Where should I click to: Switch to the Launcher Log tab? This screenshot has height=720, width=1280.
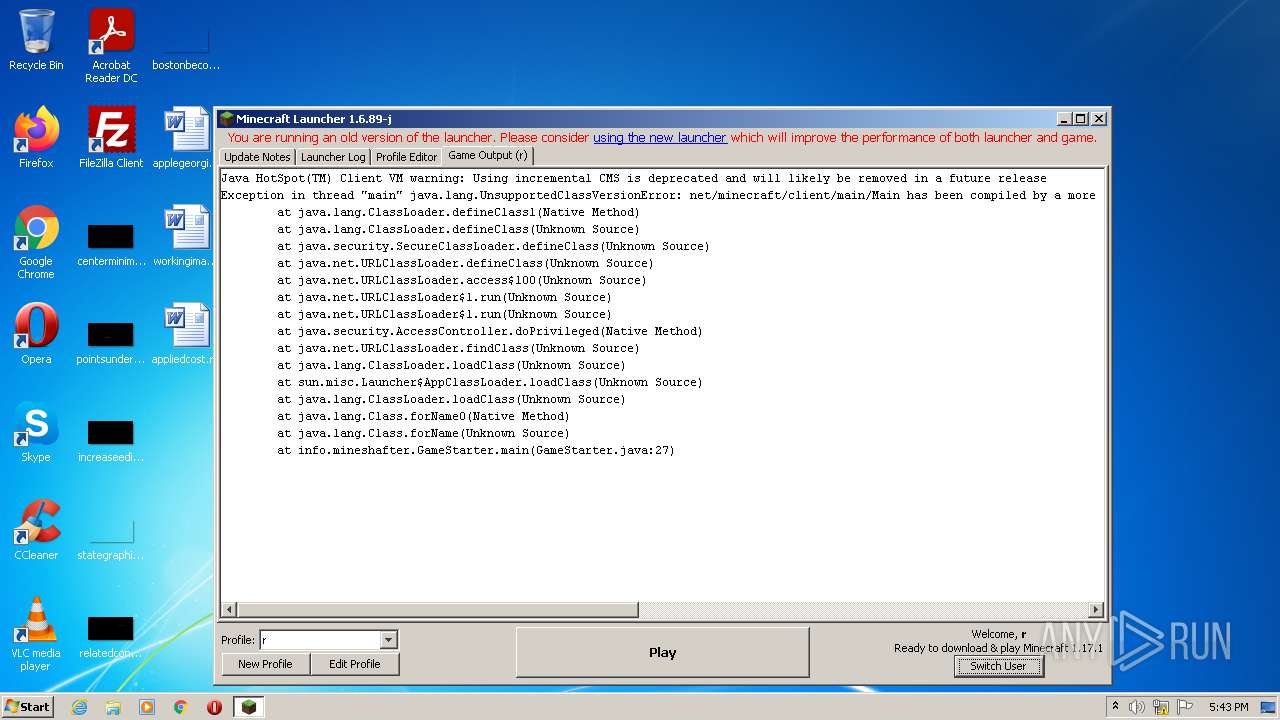(x=333, y=157)
